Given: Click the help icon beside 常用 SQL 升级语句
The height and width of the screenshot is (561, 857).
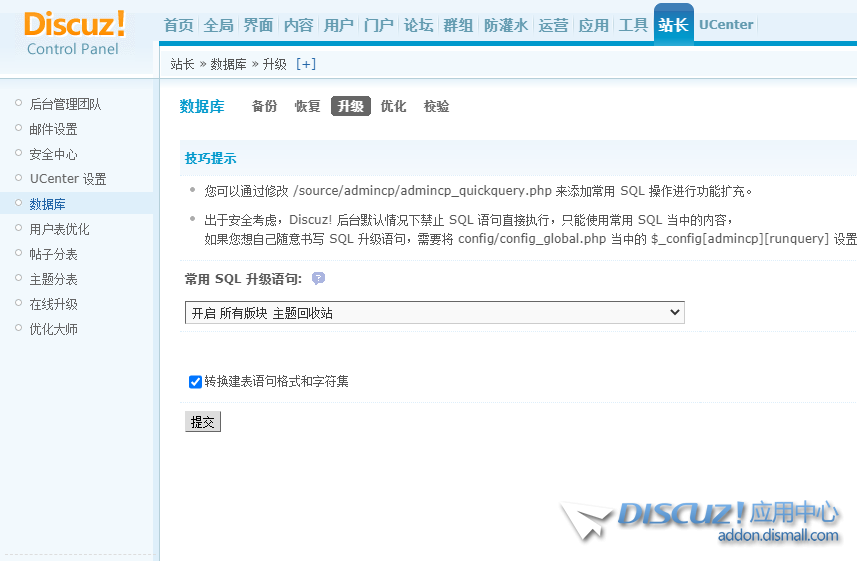Looking at the screenshot, I should coord(318,279).
